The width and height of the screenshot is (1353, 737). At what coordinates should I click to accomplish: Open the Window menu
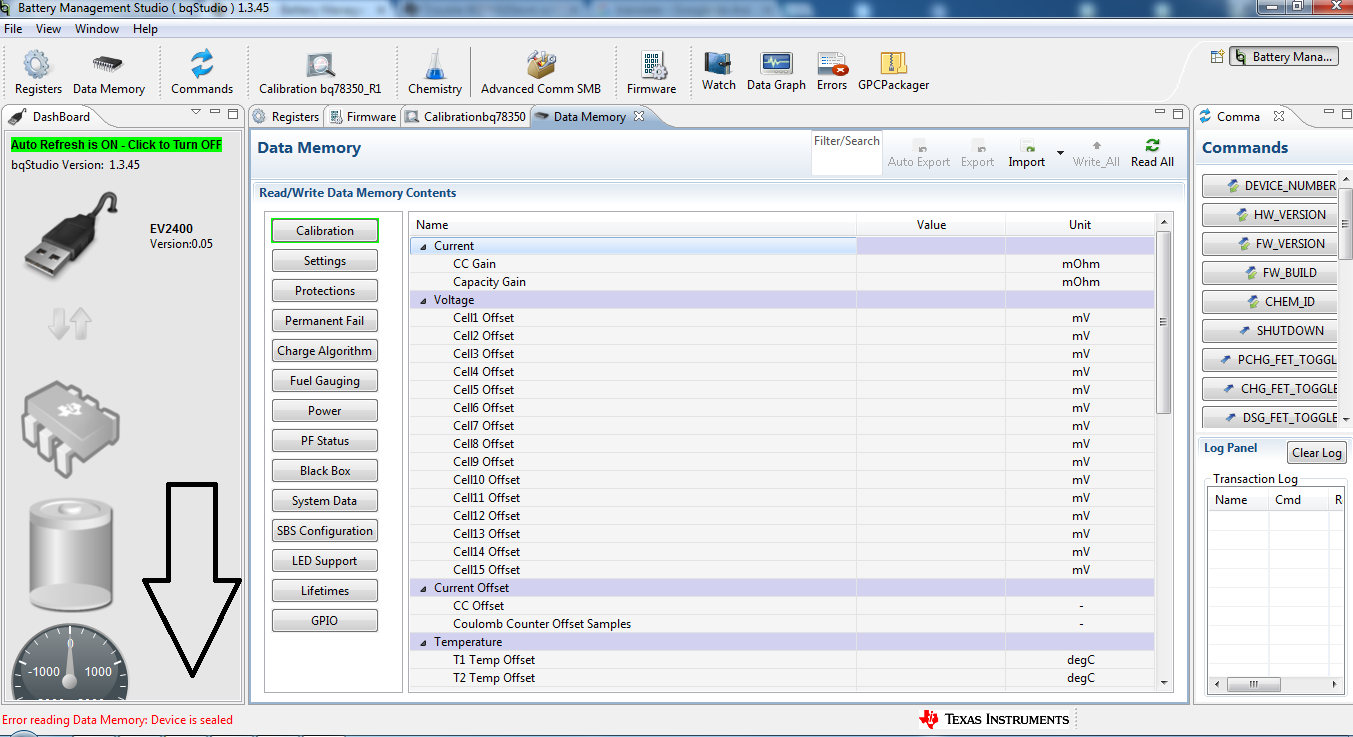(x=97, y=29)
